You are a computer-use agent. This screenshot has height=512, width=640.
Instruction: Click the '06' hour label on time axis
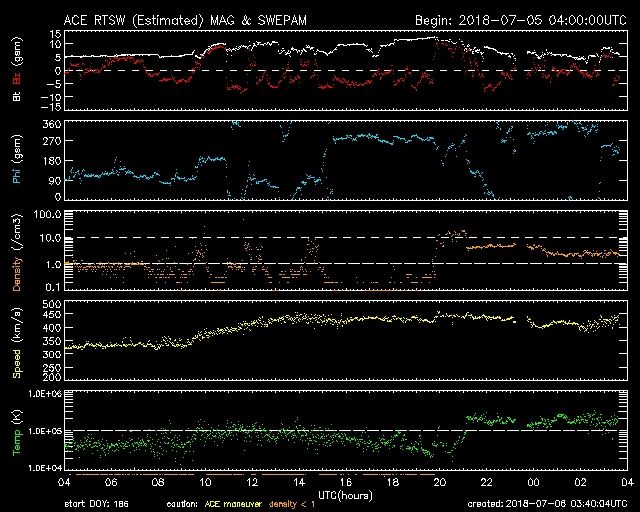pyautogui.click(x=111, y=483)
